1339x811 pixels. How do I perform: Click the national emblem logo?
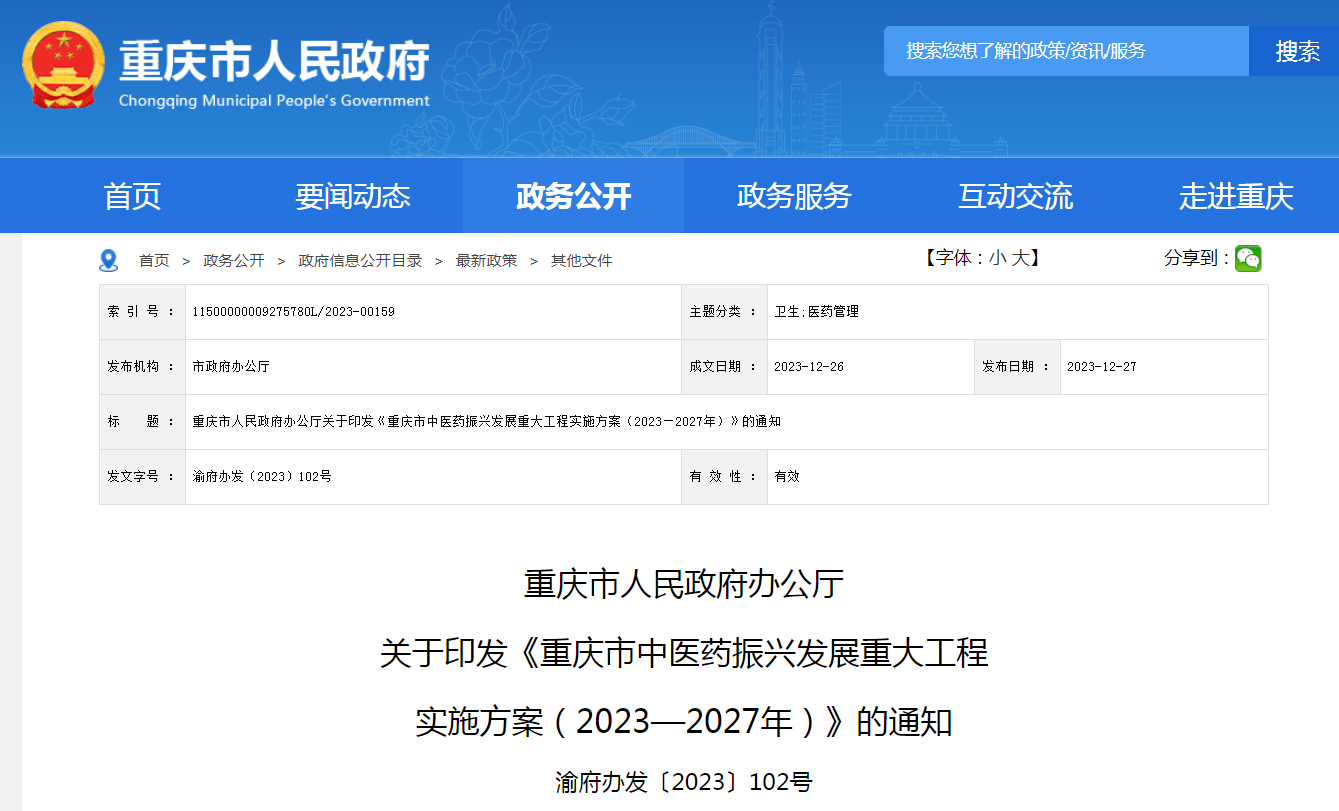click(x=63, y=67)
